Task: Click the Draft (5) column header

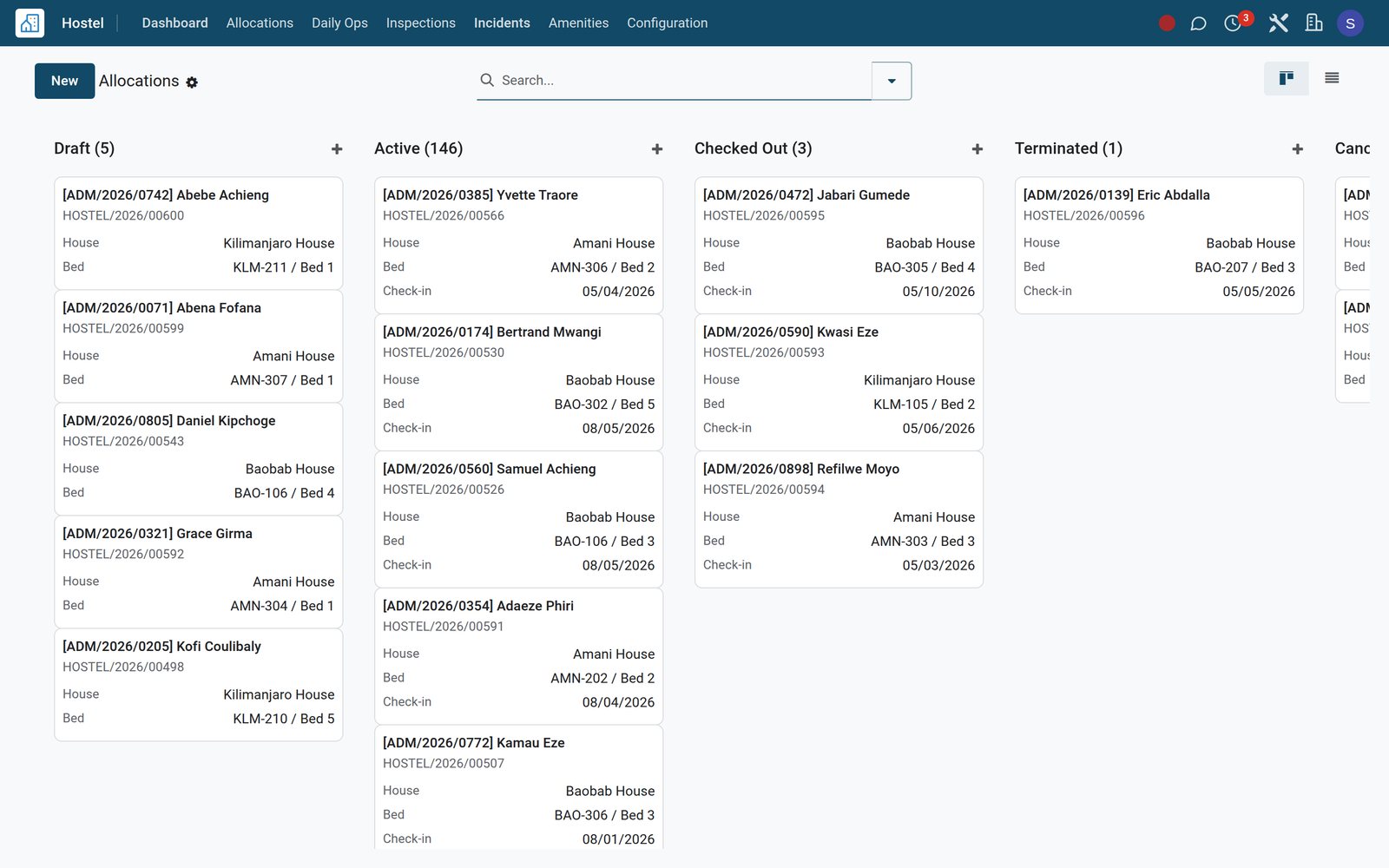Action: click(x=84, y=148)
